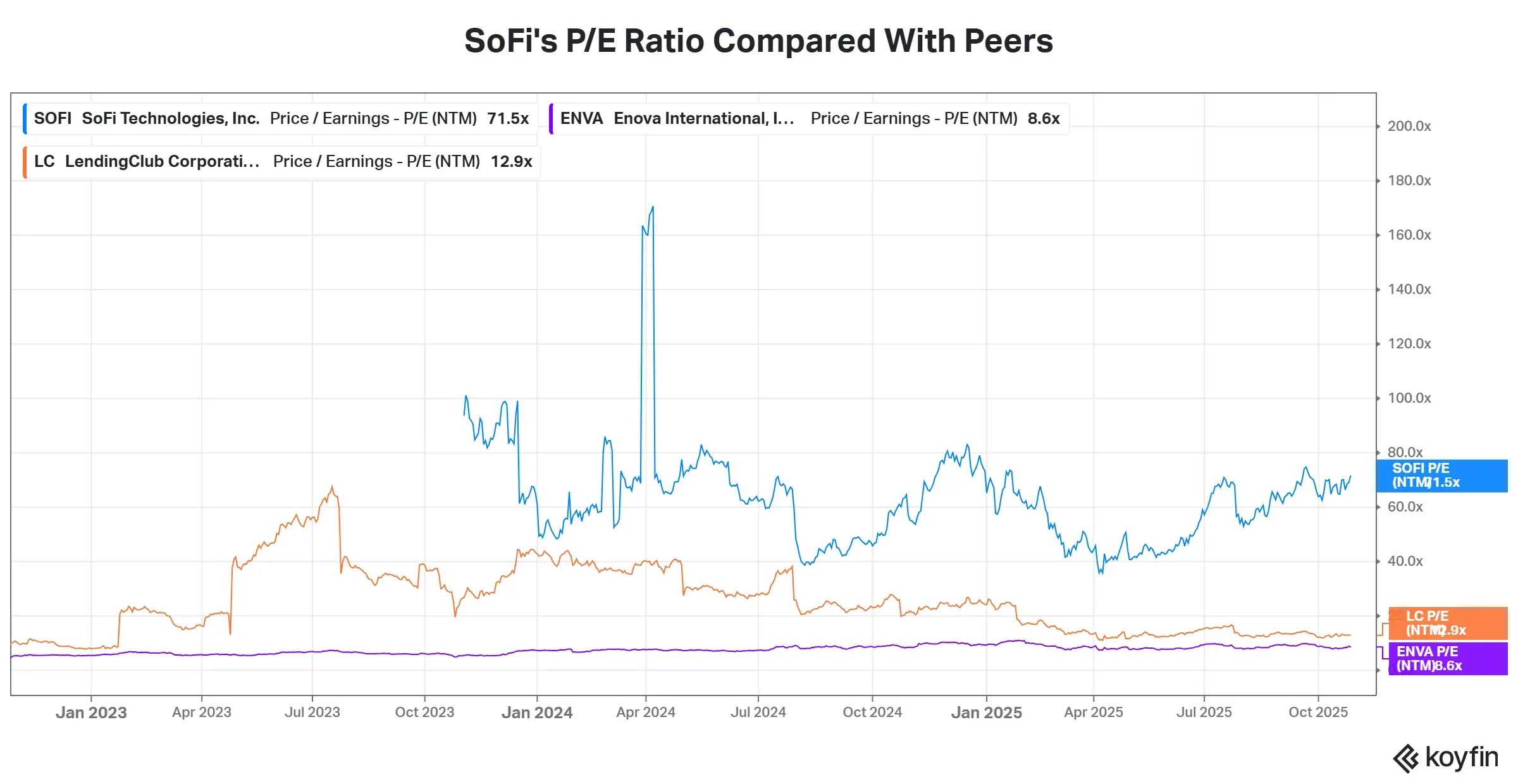This screenshot has height=784, width=1518.
Task: Click the chart title text
Action: 758,41
